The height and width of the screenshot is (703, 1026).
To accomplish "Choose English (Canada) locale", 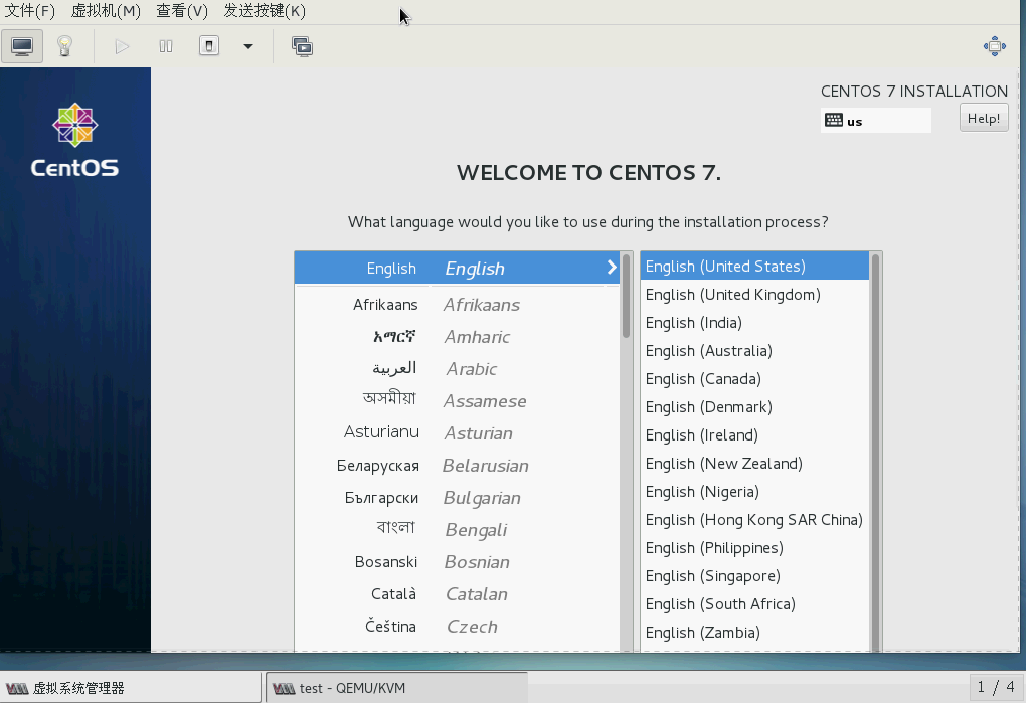I will tap(755, 379).
